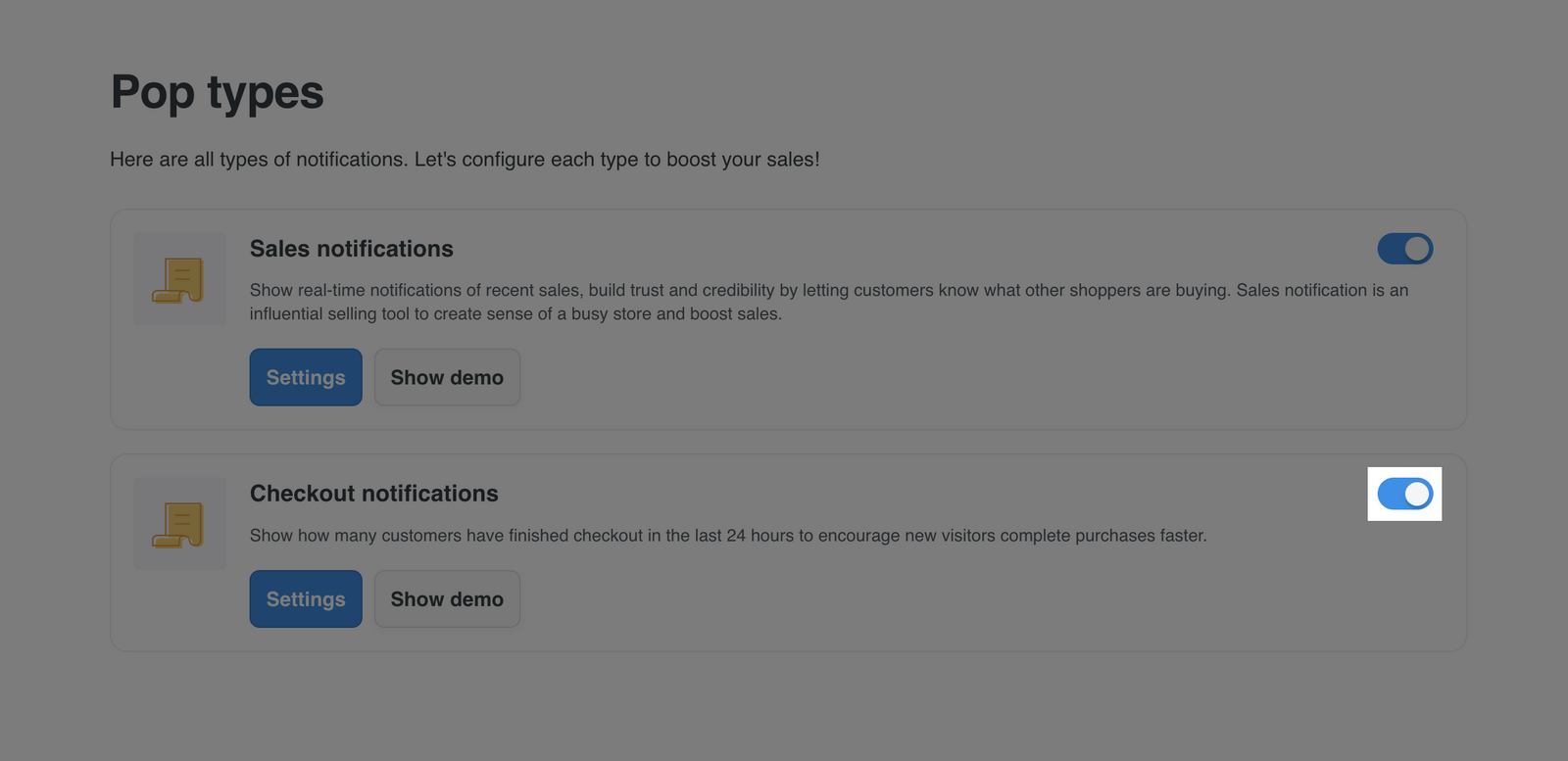Image resolution: width=1568 pixels, height=761 pixels.
Task: Click the Checkout notifications receipt icon
Action: point(178,524)
